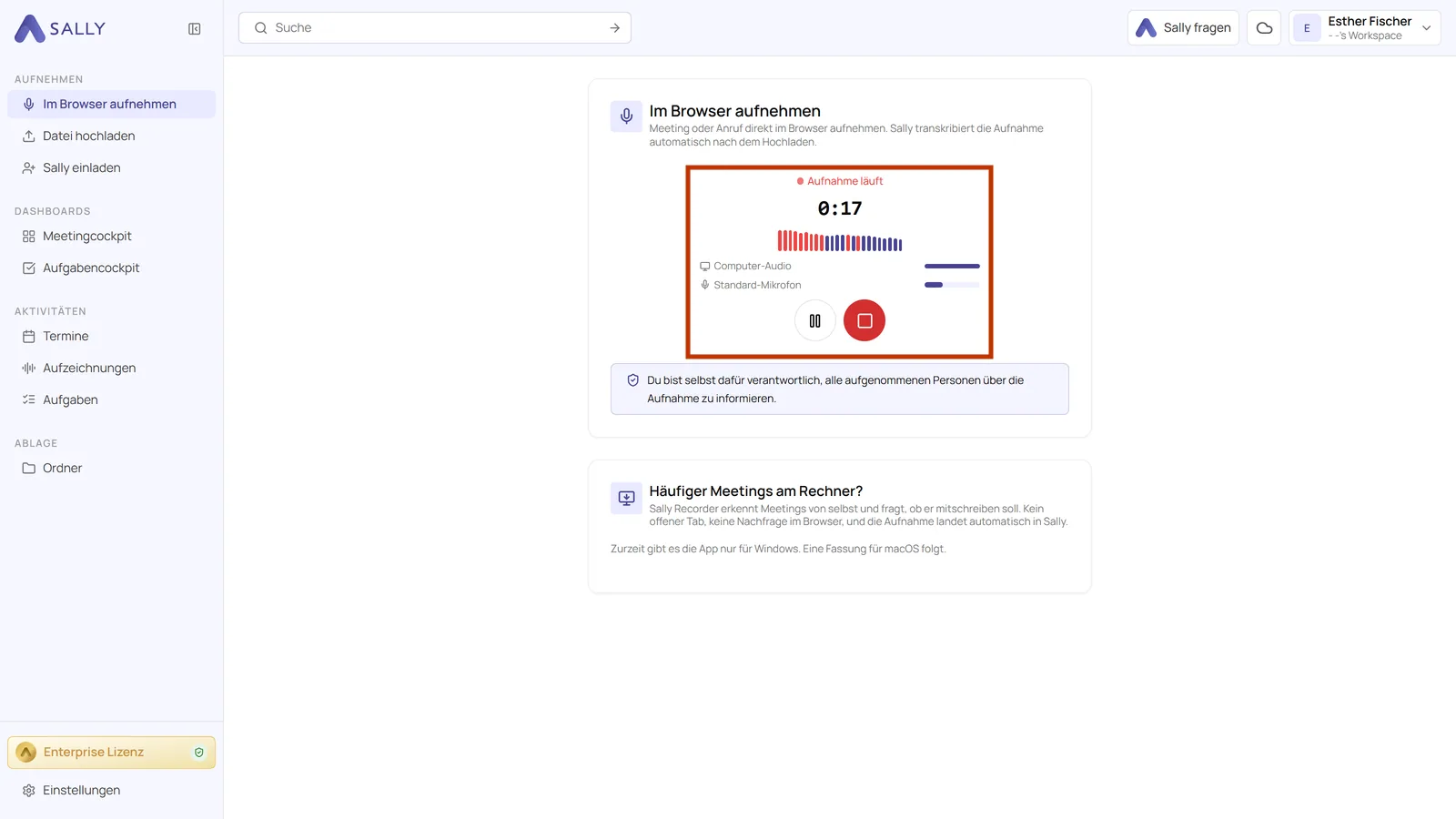Click the 'Standard-Mikrofon' label
Screen dimensions: 1456x819
757,285
